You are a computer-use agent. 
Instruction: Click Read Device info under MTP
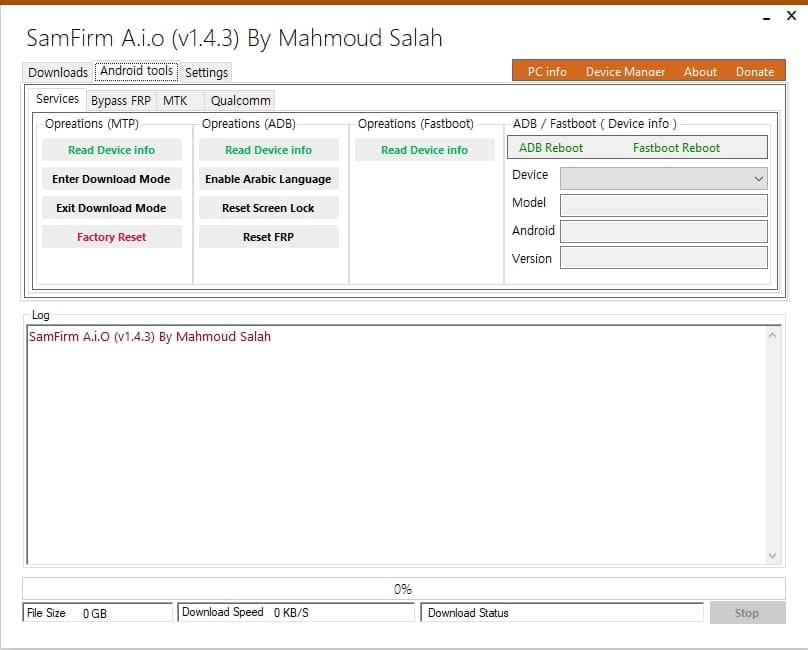112,150
